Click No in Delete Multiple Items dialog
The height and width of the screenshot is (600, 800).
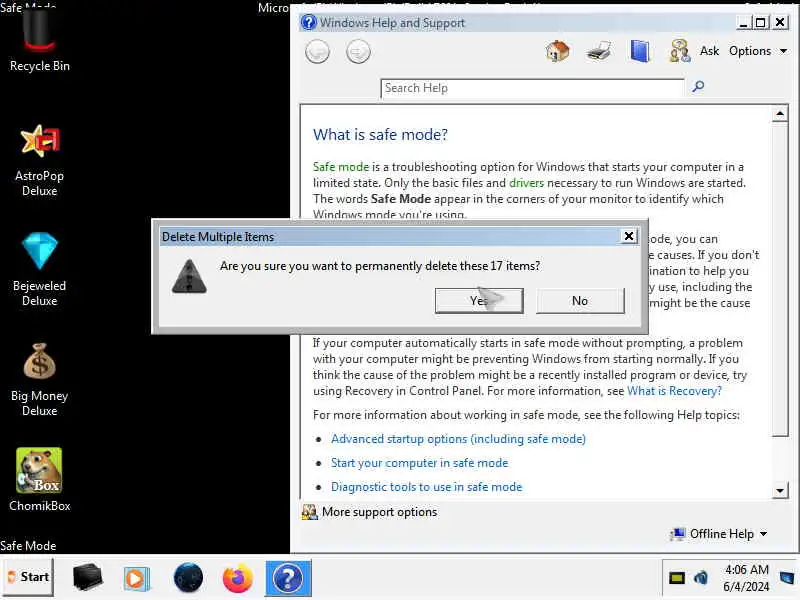pyautogui.click(x=580, y=301)
